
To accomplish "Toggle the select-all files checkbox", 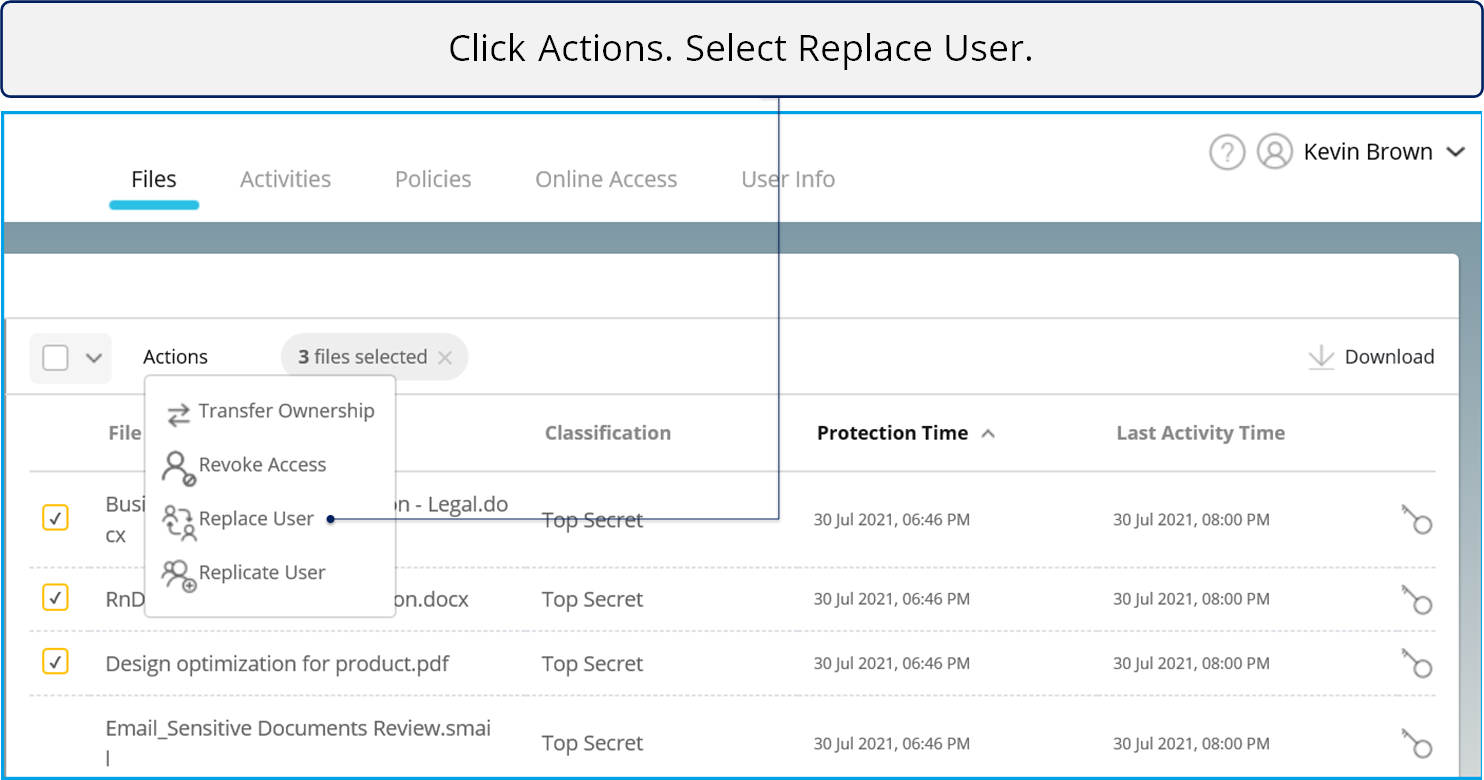I will [x=56, y=358].
